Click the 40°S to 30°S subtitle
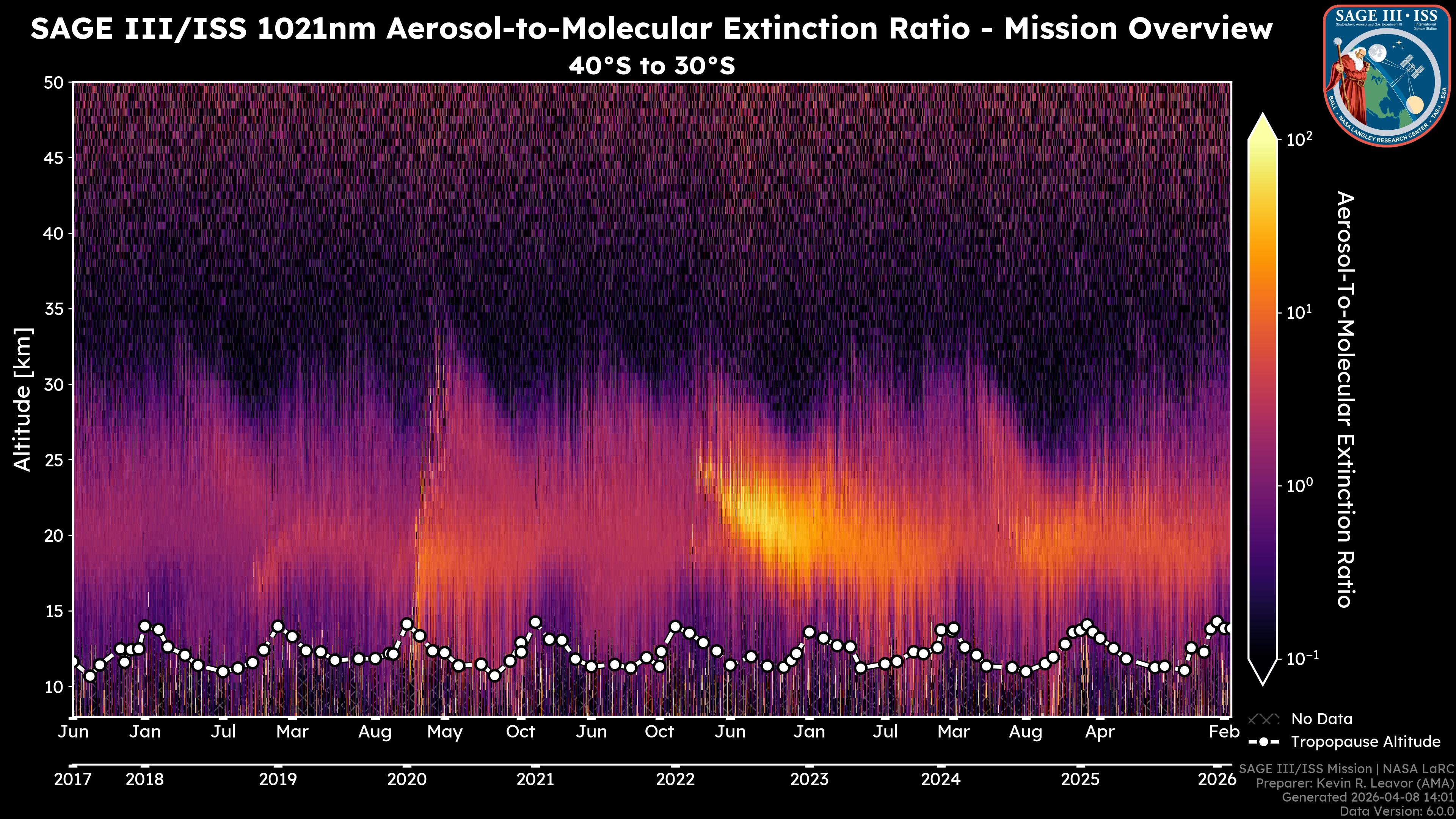Viewport: 1456px width, 819px height. pyautogui.click(x=651, y=66)
